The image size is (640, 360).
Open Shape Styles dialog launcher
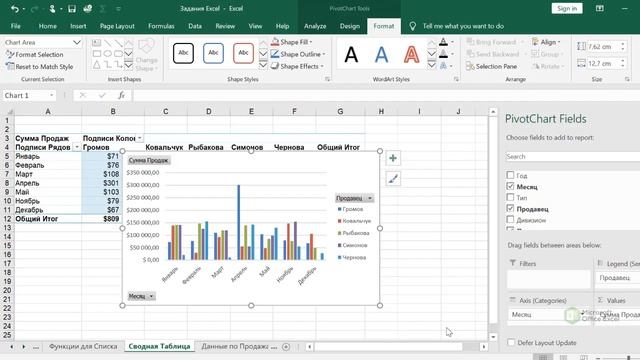pyautogui.click(x=327, y=79)
